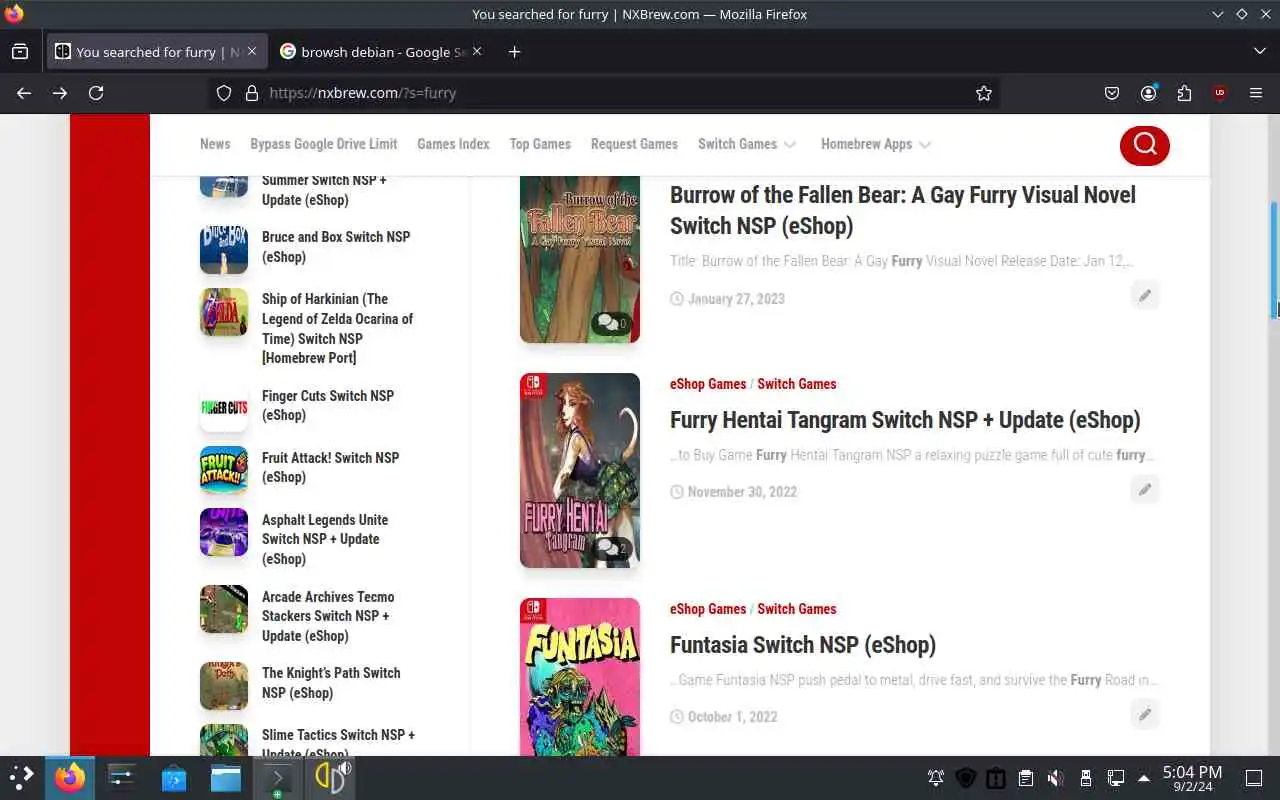The width and height of the screenshot is (1280, 800).
Task: Open the Firefox hamburger menu
Action: [1256, 93]
